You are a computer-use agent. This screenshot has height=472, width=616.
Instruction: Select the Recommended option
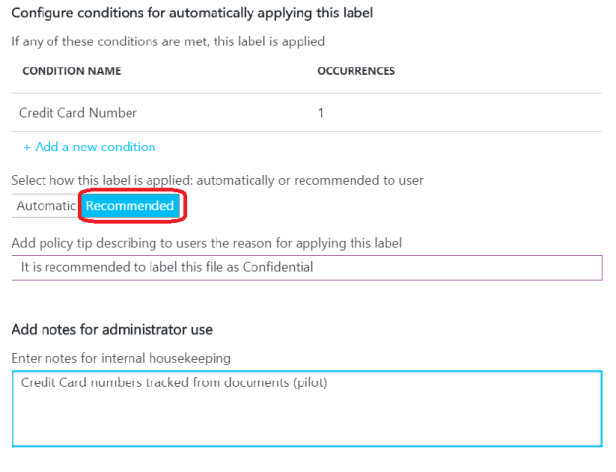(x=129, y=206)
